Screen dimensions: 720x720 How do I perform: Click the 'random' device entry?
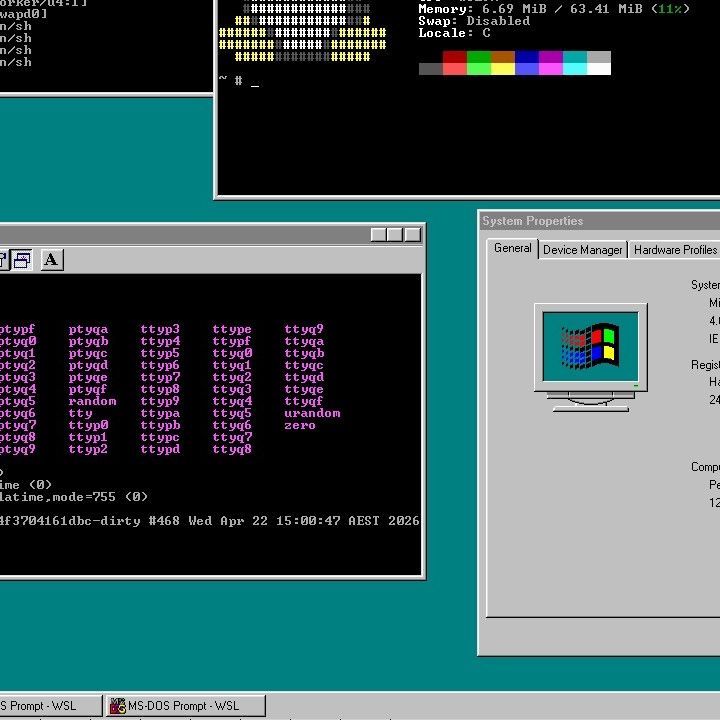click(x=92, y=401)
